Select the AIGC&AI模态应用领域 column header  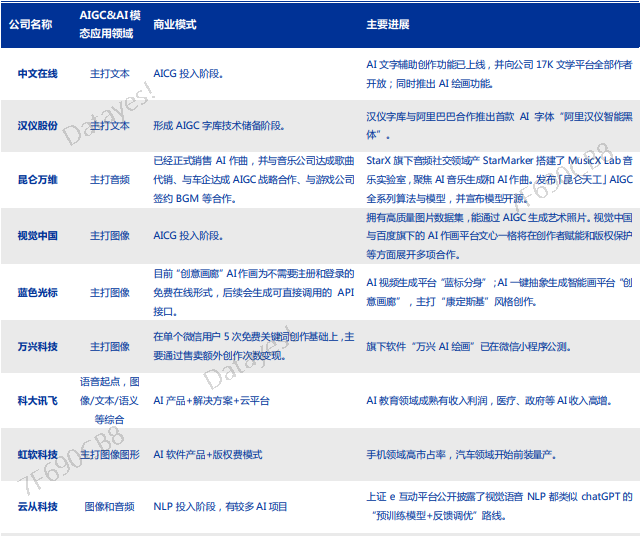pyautogui.click(x=110, y=24)
